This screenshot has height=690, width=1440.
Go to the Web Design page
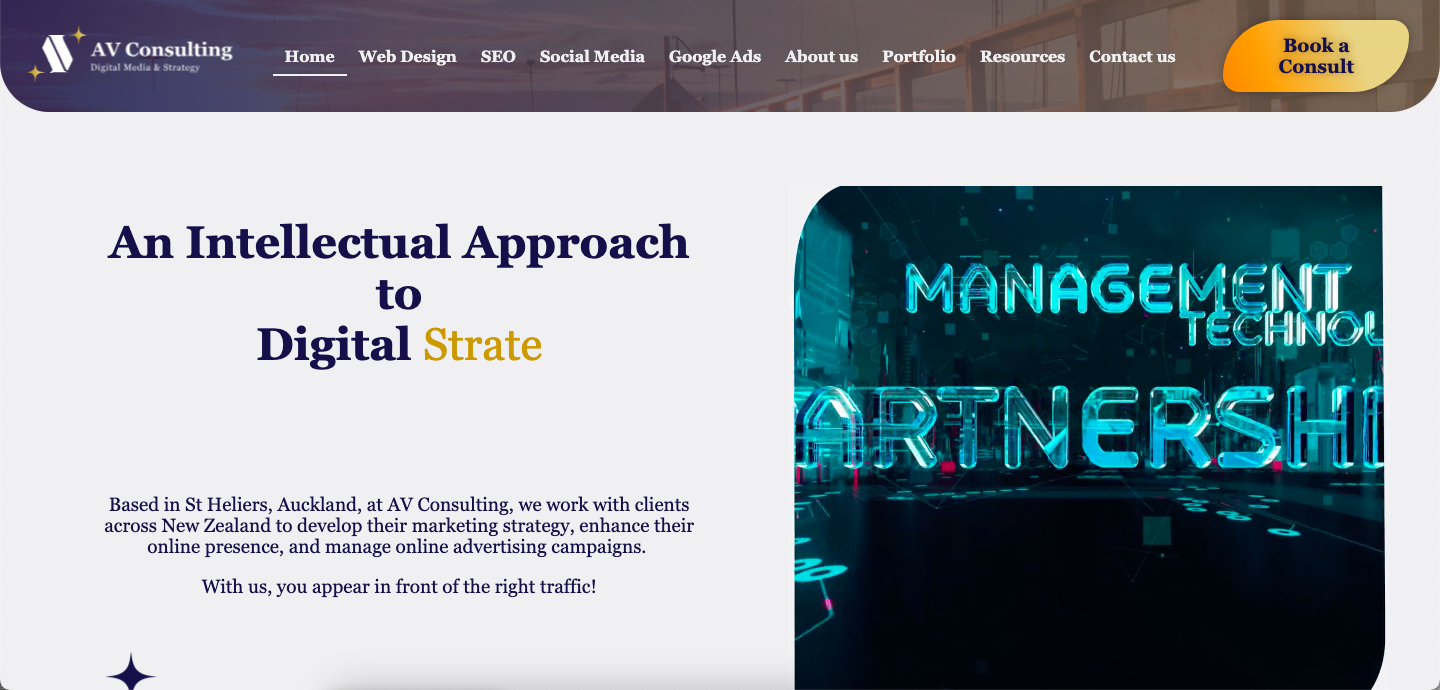(407, 57)
